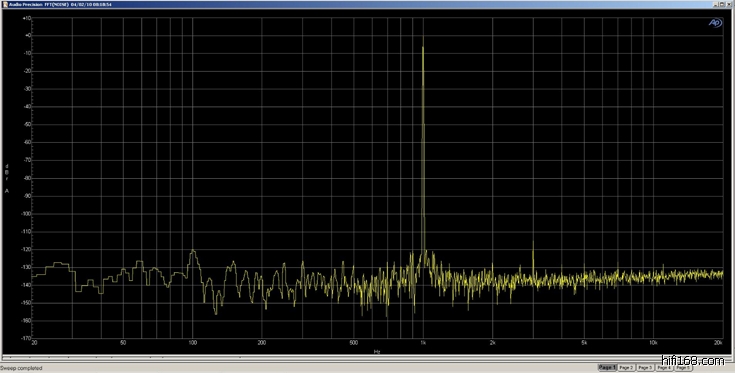
Task: Switch to the Page 1 tab
Action: (608, 368)
